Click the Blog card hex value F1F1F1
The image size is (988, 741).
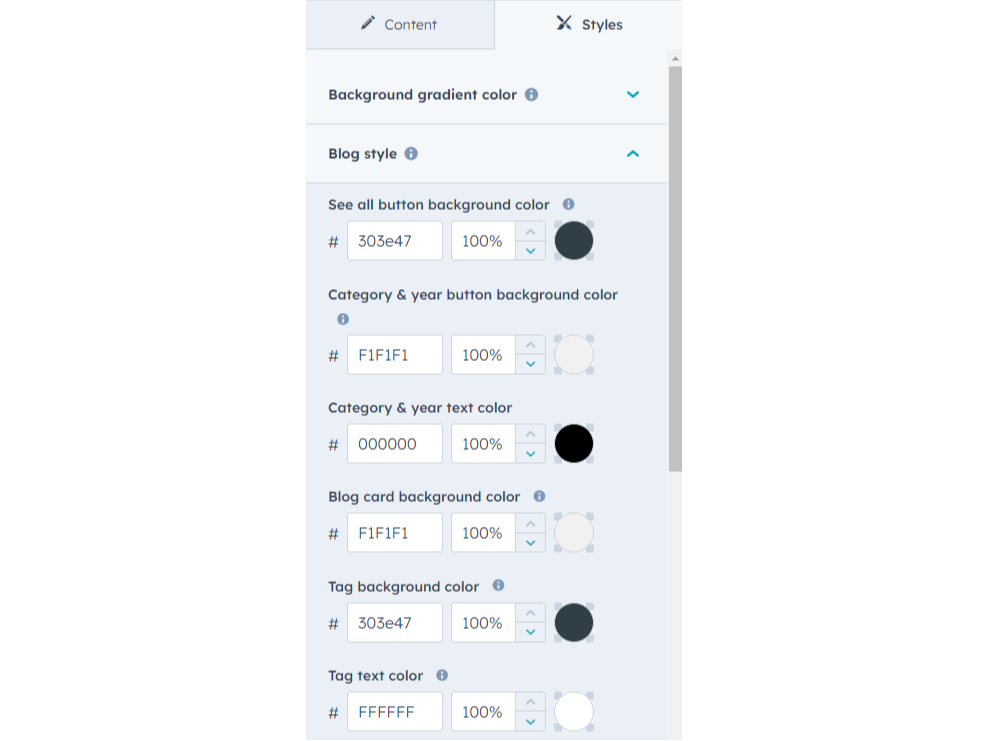pos(394,532)
